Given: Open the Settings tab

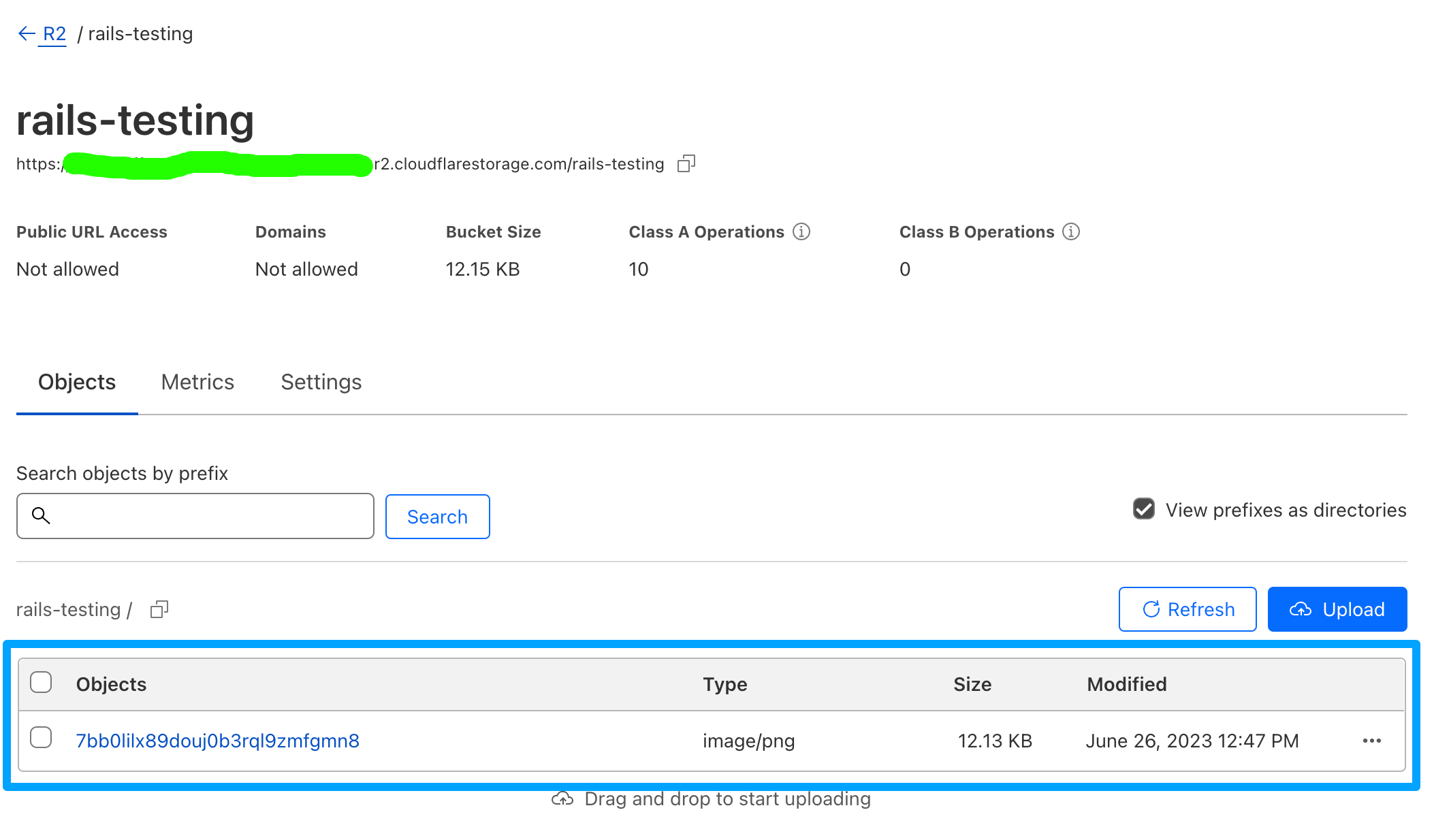Looking at the screenshot, I should [x=321, y=382].
